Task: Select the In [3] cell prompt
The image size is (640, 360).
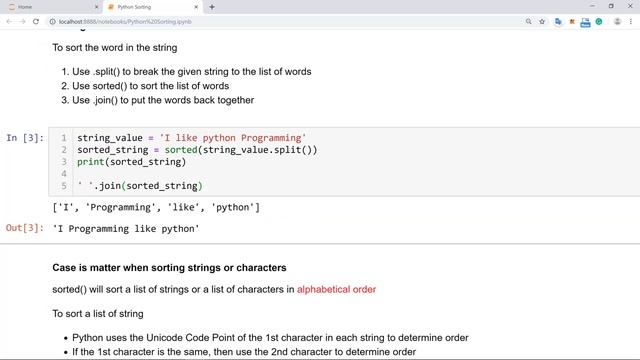Action: click(25, 138)
